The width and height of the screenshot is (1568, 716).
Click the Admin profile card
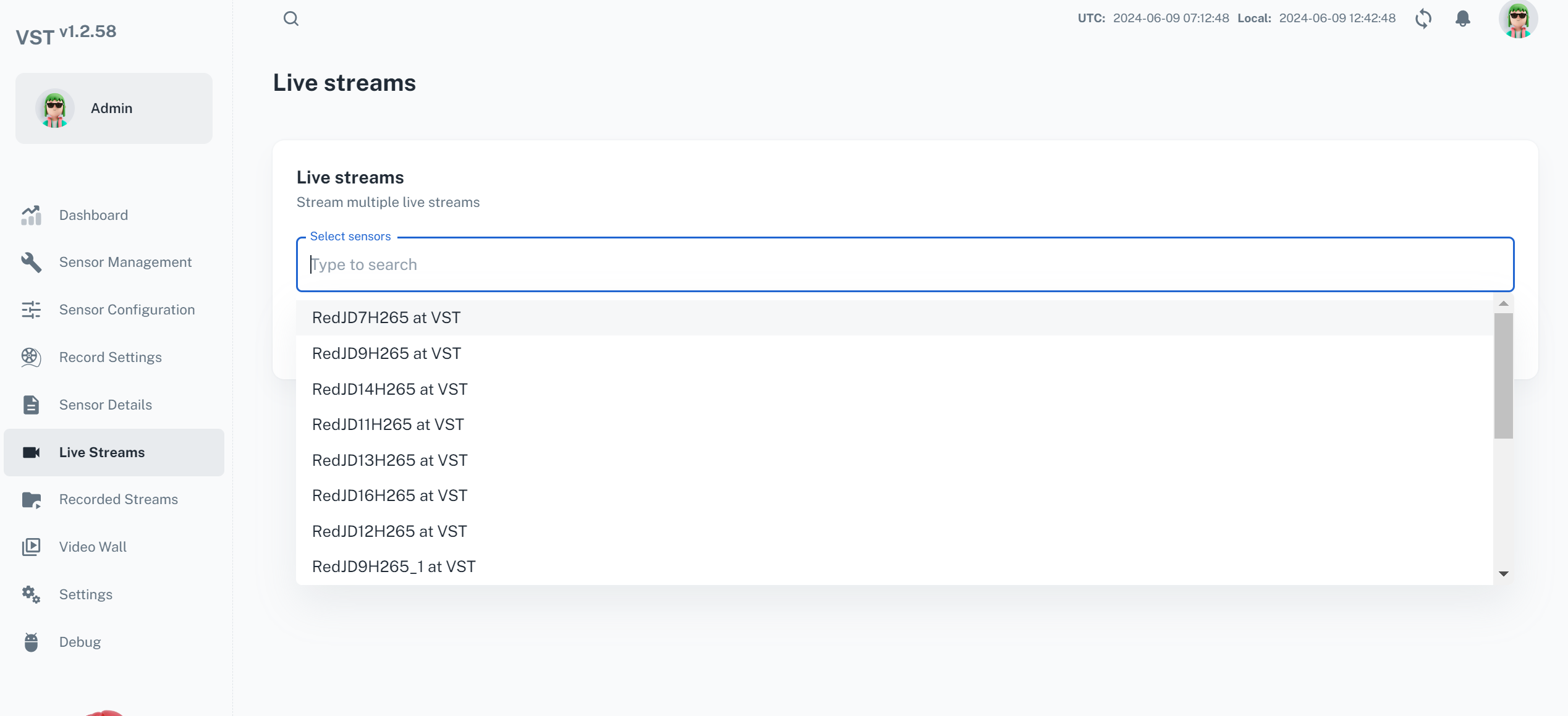click(114, 109)
